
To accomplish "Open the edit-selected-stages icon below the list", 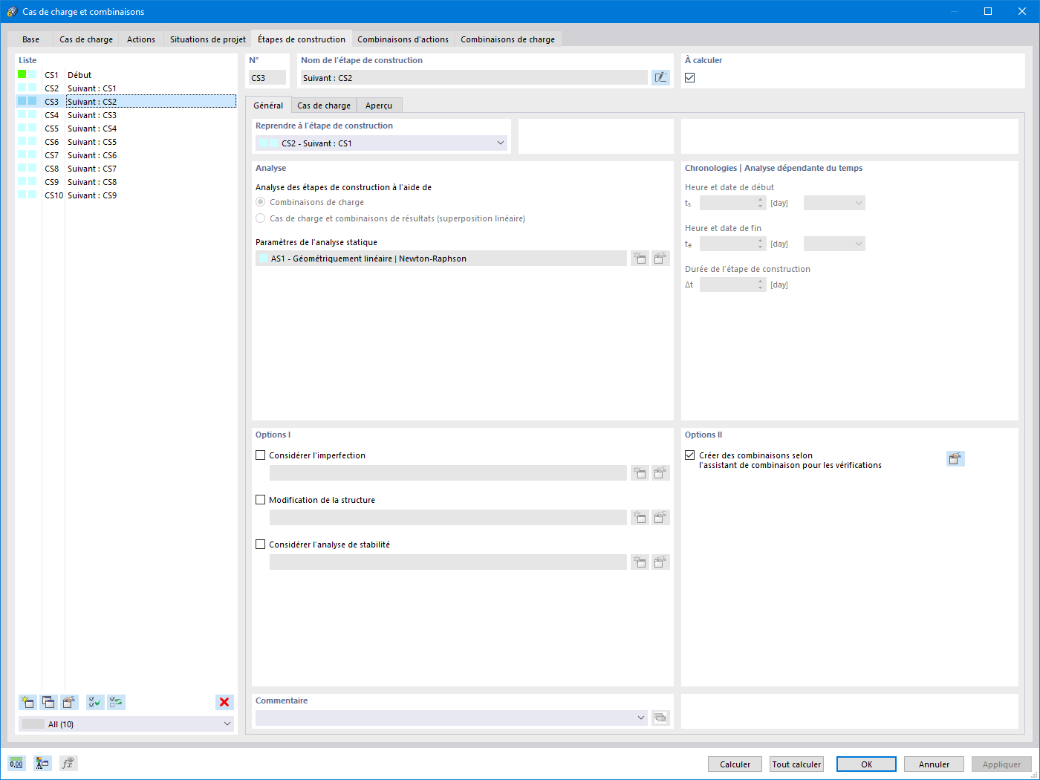I will pyautogui.click(x=69, y=702).
